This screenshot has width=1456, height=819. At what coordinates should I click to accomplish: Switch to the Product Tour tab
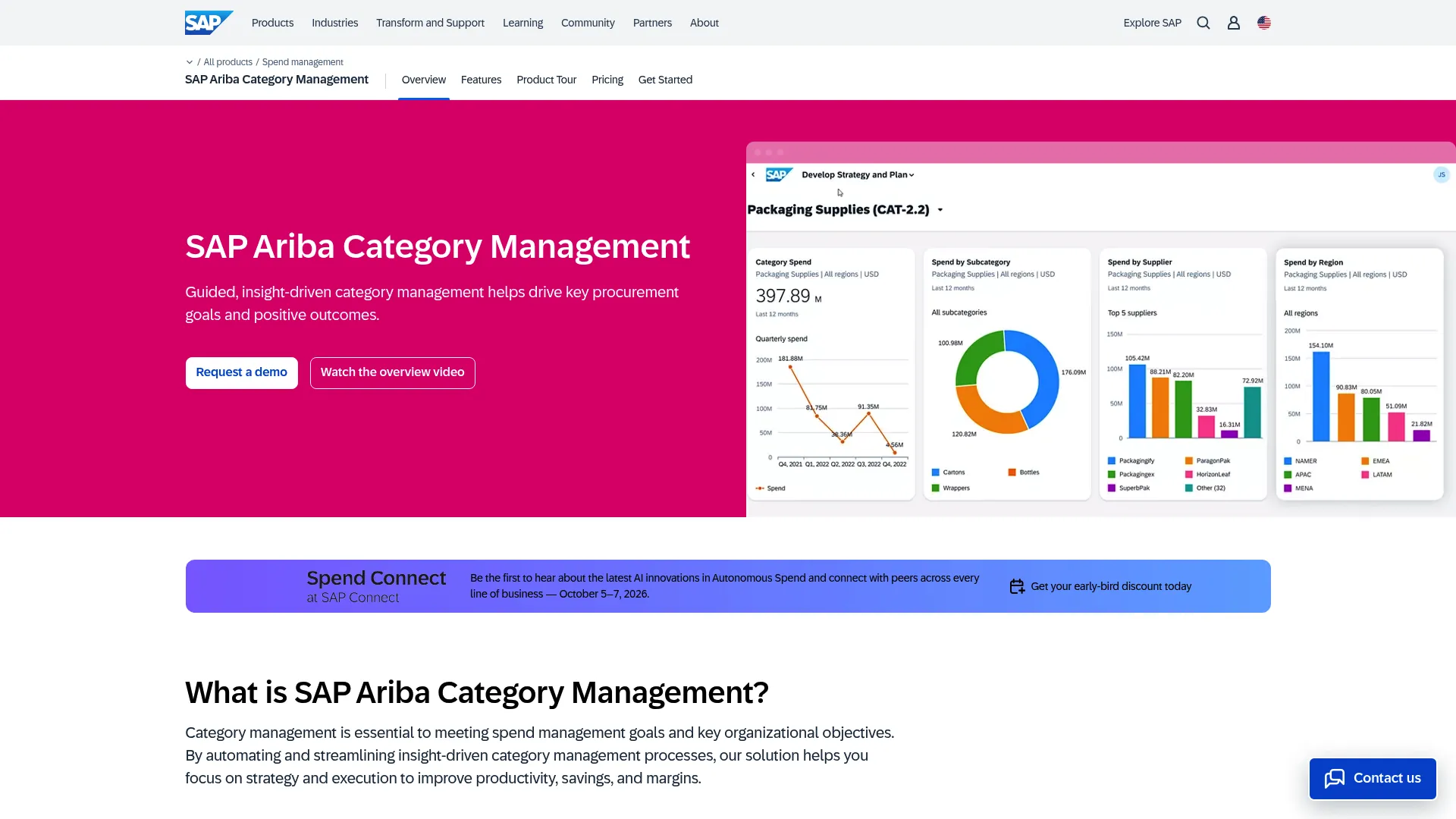pos(546,80)
